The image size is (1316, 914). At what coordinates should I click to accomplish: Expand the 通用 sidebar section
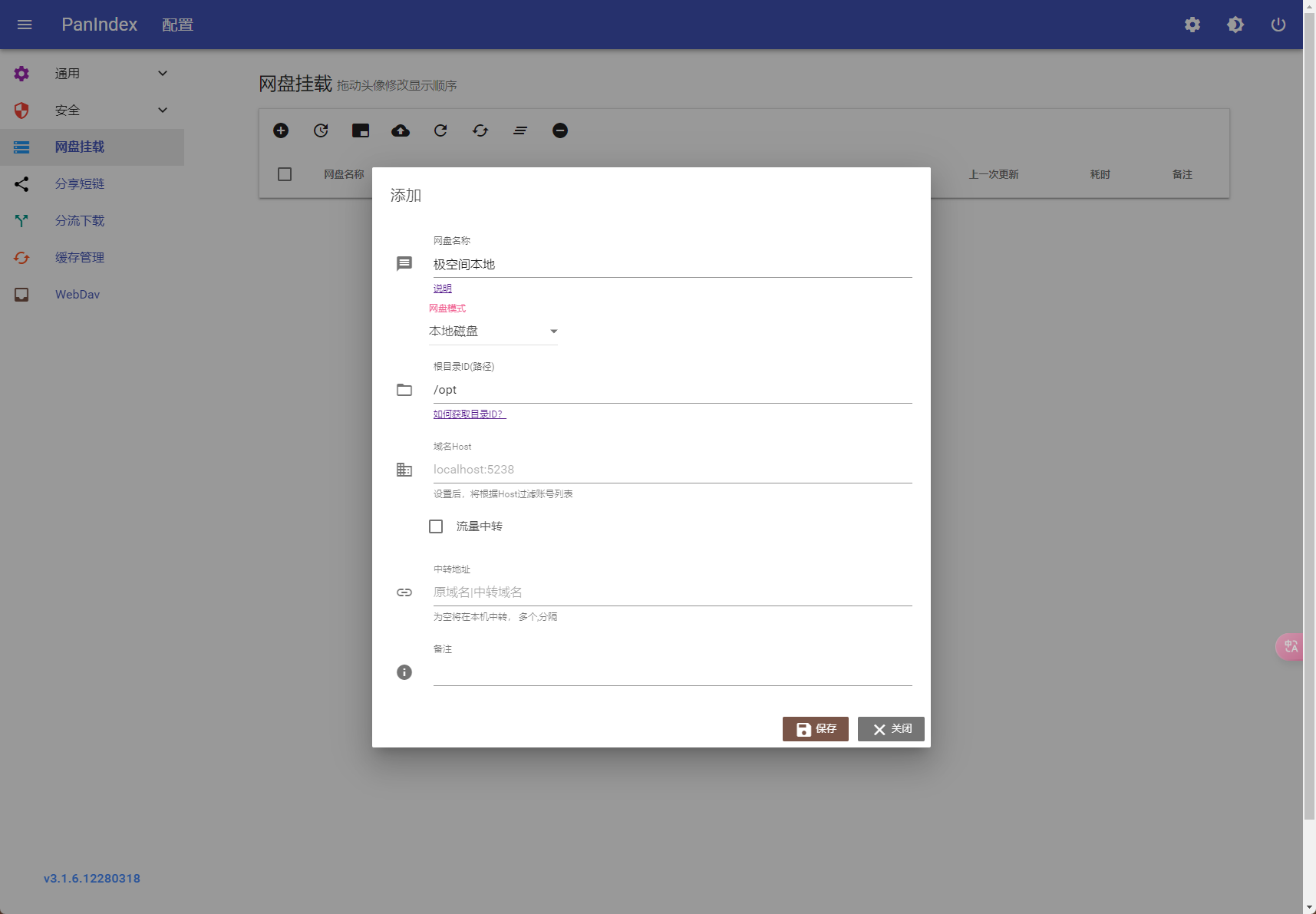[92, 74]
